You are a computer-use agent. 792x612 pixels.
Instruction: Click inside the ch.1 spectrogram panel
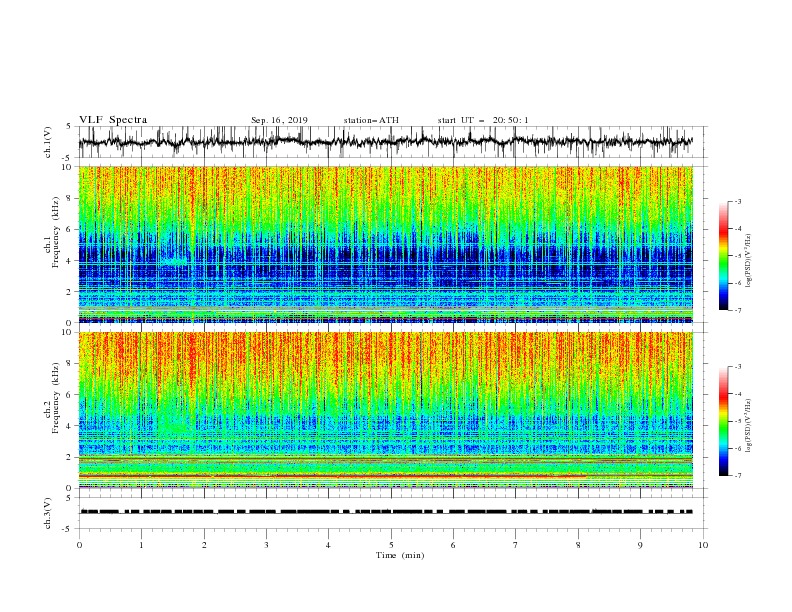(x=385, y=244)
